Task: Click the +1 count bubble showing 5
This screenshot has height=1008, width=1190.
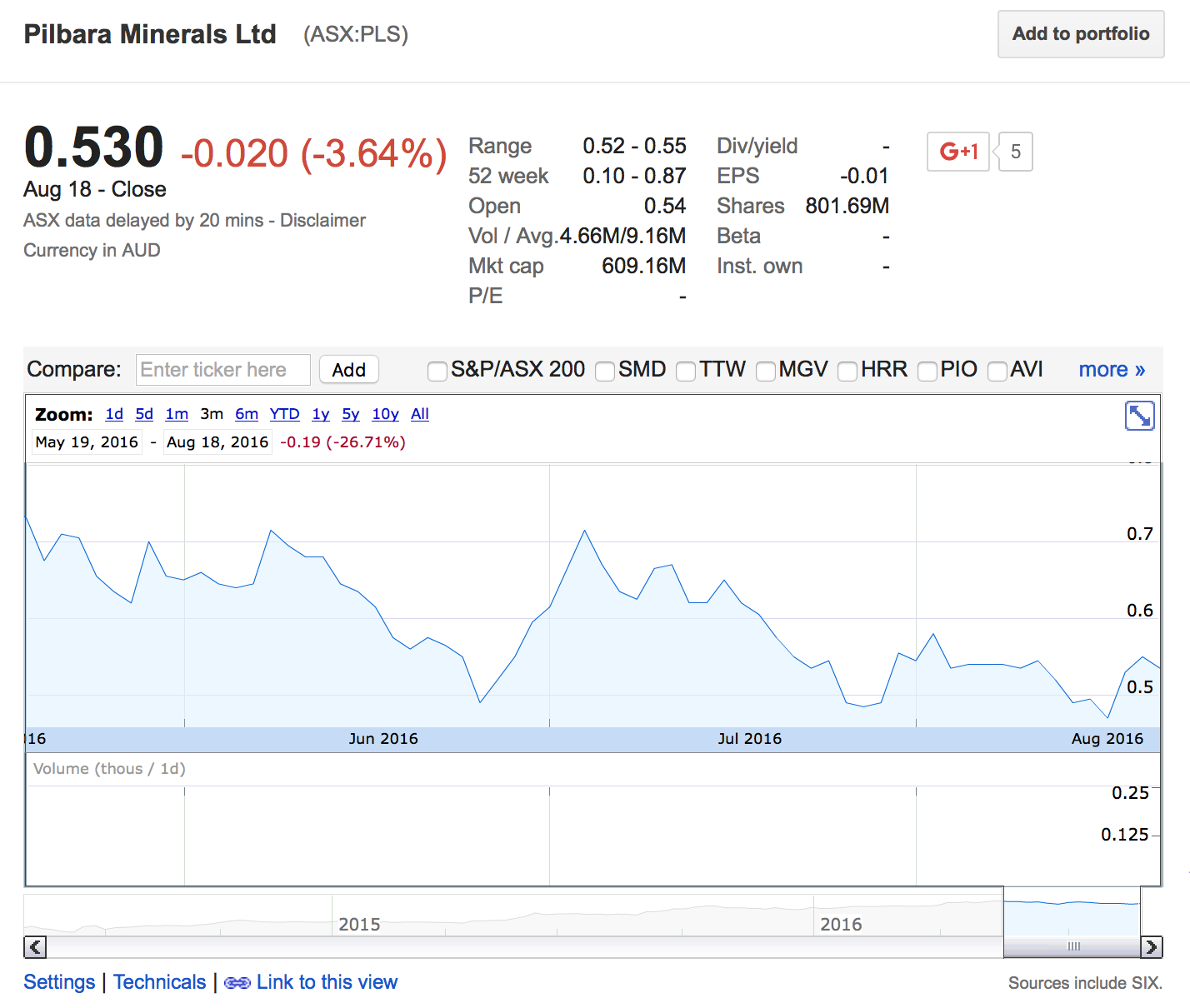Action: point(1015,152)
